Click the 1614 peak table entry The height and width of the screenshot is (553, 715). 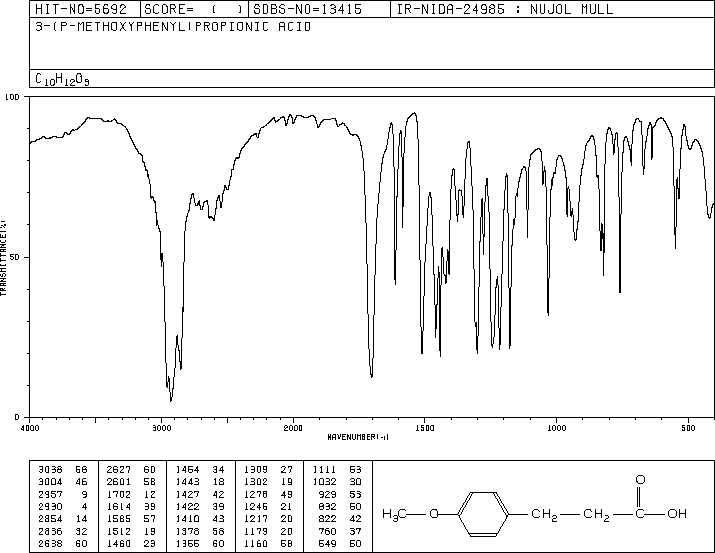(x=131, y=506)
